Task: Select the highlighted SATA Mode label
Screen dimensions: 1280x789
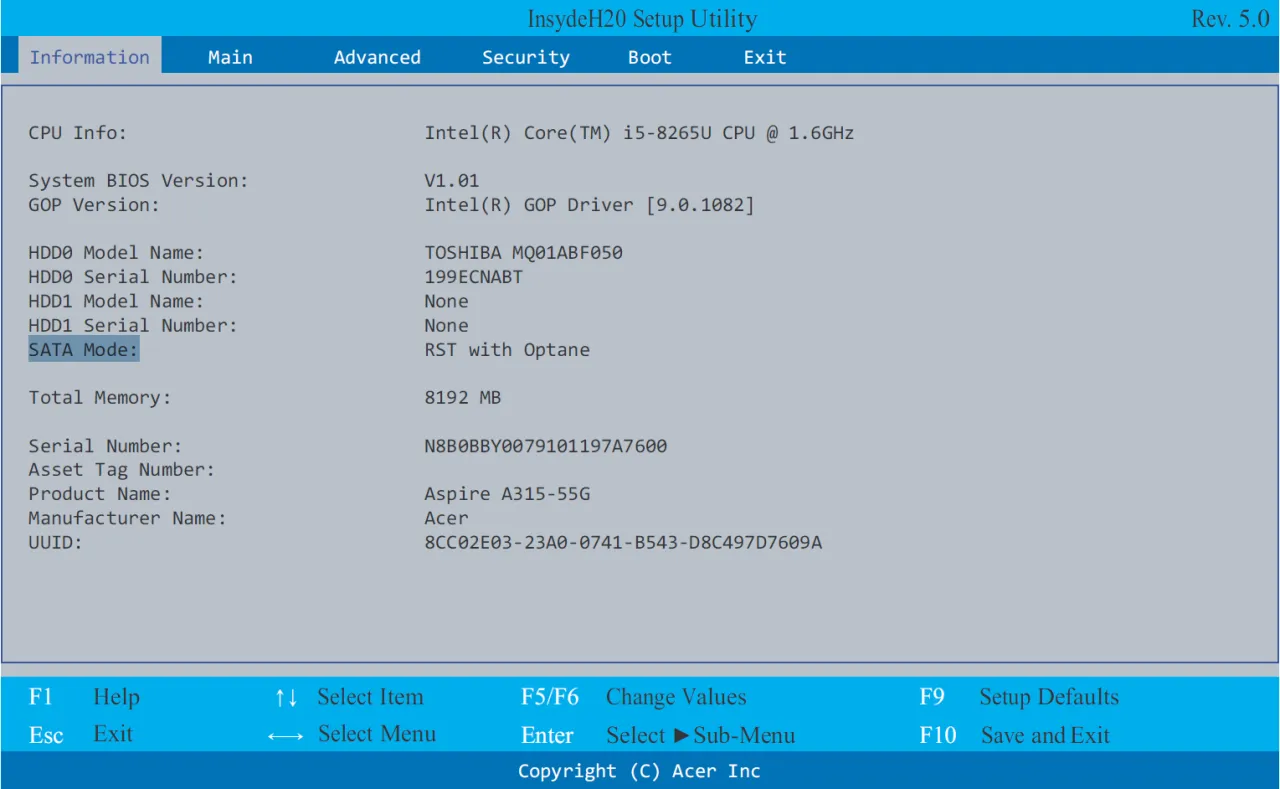Action: pyautogui.click(x=84, y=349)
